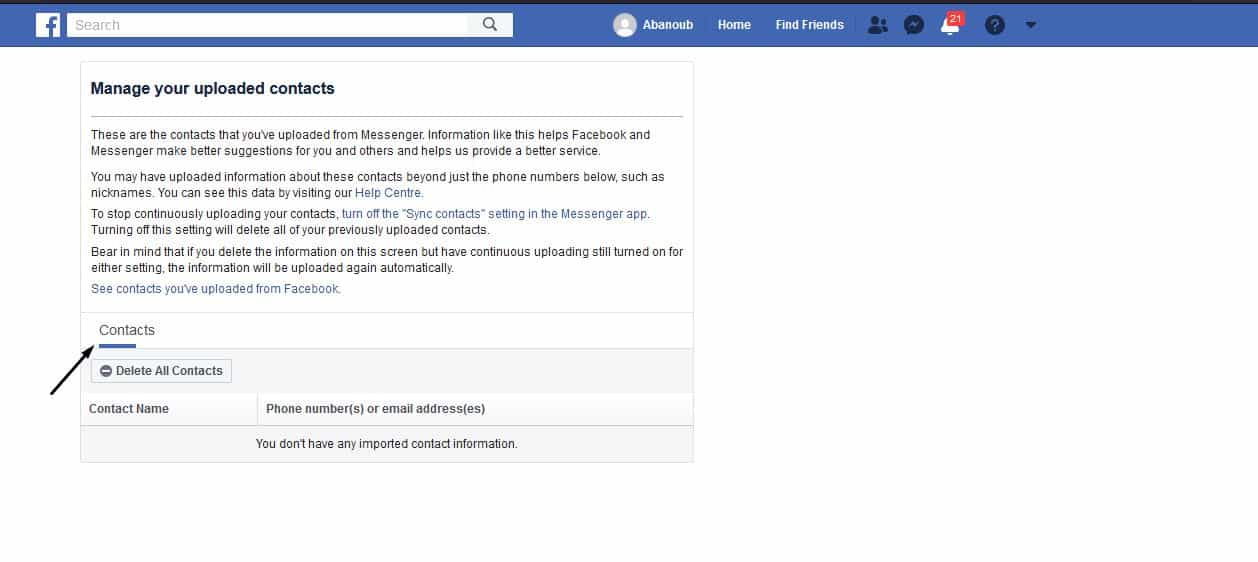Go to Abanoub's profile
The height and width of the screenshot is (562, 1258).
tap(667, 25)
